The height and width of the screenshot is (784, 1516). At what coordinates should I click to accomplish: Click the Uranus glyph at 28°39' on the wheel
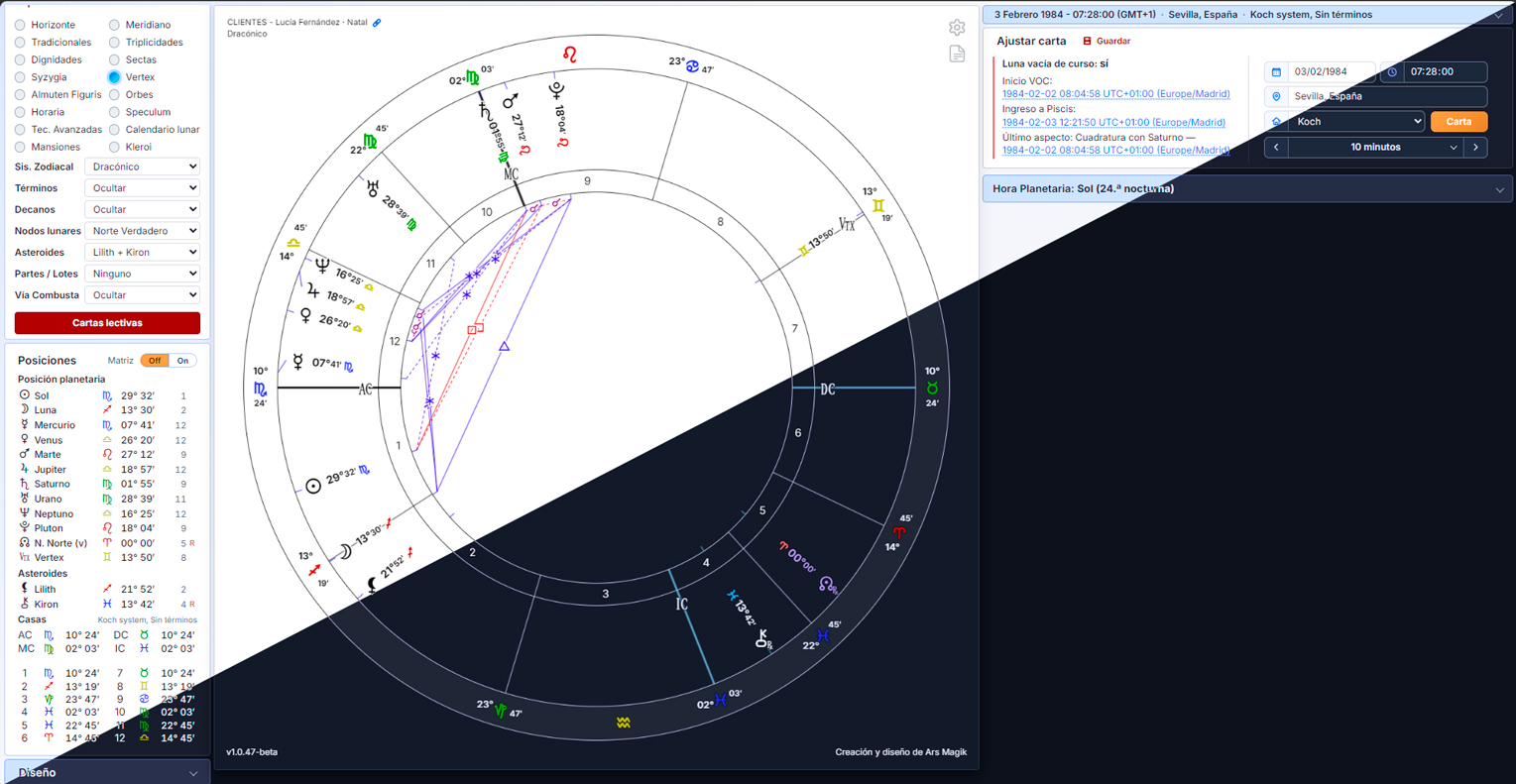373,186
